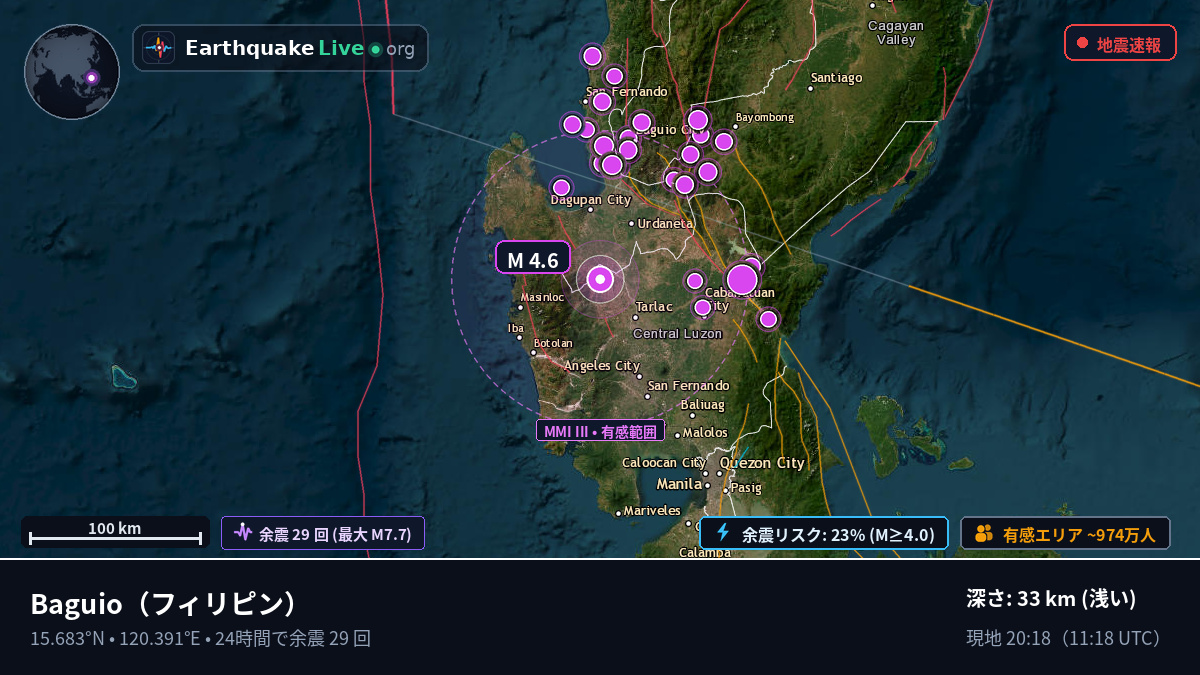Click the aftershock marker west of Dagupan City
The height and width of the screenshot is (675, 1200).
(561, 187)
